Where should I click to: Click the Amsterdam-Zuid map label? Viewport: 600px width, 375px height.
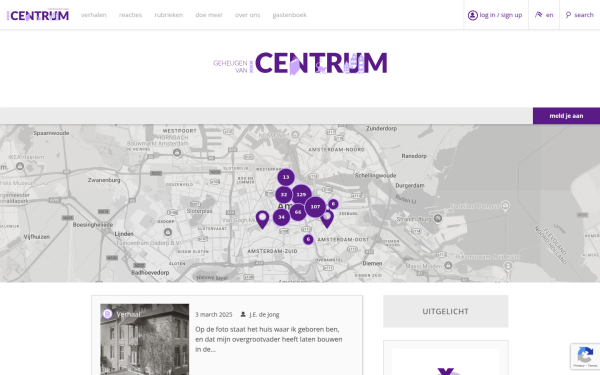tap(272, 251)
